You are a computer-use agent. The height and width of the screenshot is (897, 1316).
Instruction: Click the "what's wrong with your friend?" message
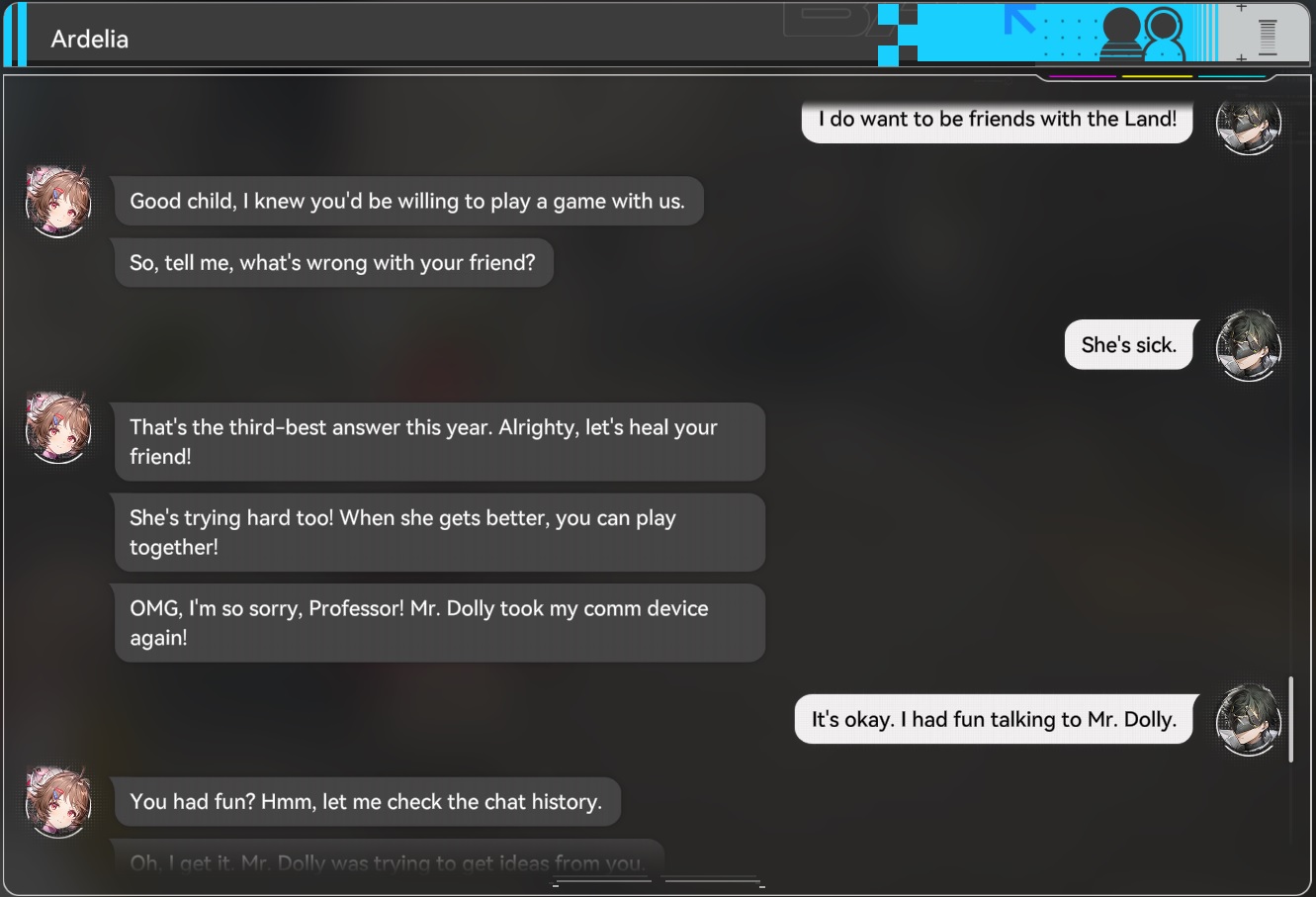coord(333,263)
